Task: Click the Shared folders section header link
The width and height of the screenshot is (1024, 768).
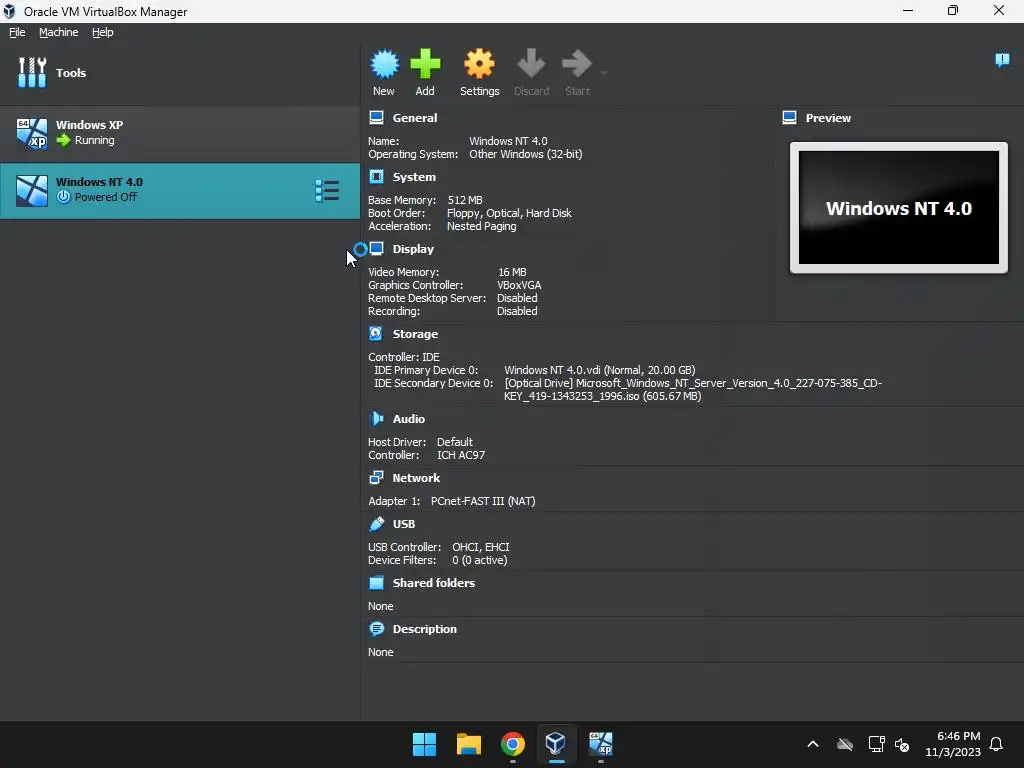Action: point(434,583)
